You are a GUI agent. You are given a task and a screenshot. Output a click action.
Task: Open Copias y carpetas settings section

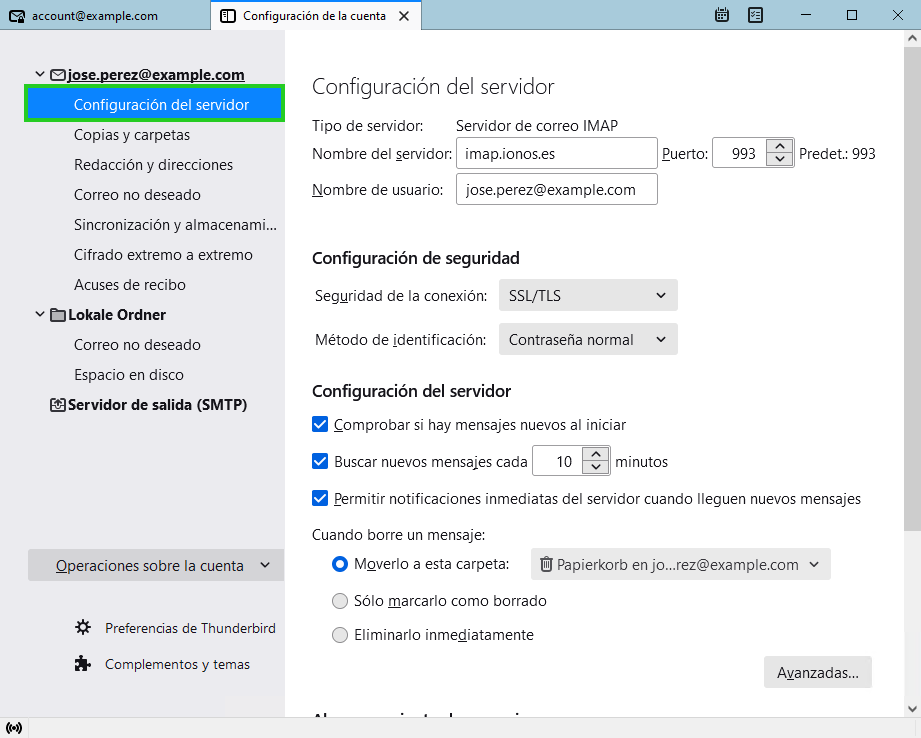132,135
